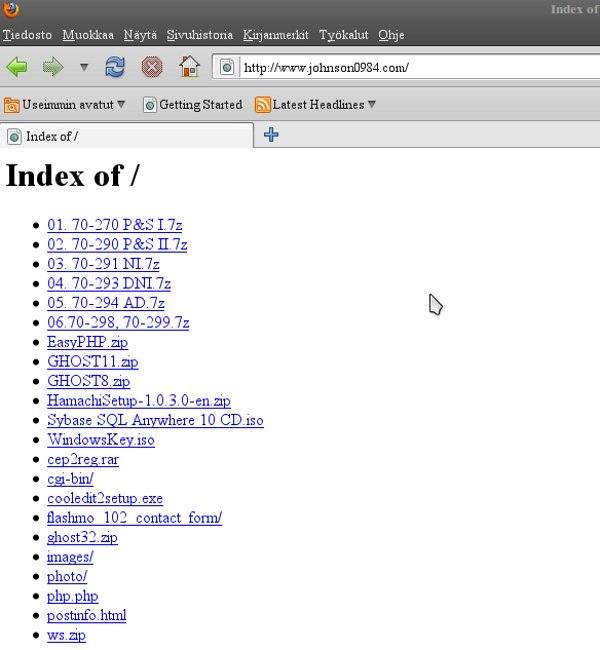This screenshot has height=650, width=600.
Task: Click the 06.70-298, 70-299.7z link
Action: click(118, 322)
